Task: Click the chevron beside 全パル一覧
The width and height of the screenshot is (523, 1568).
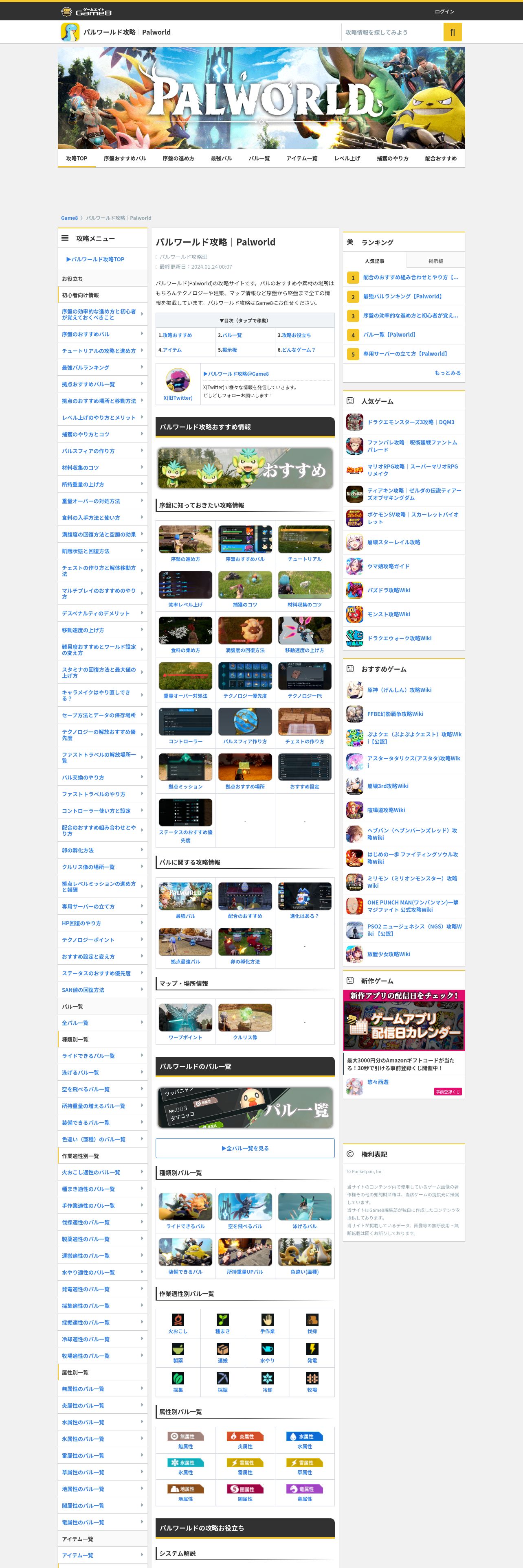Action: [142, 1022]
